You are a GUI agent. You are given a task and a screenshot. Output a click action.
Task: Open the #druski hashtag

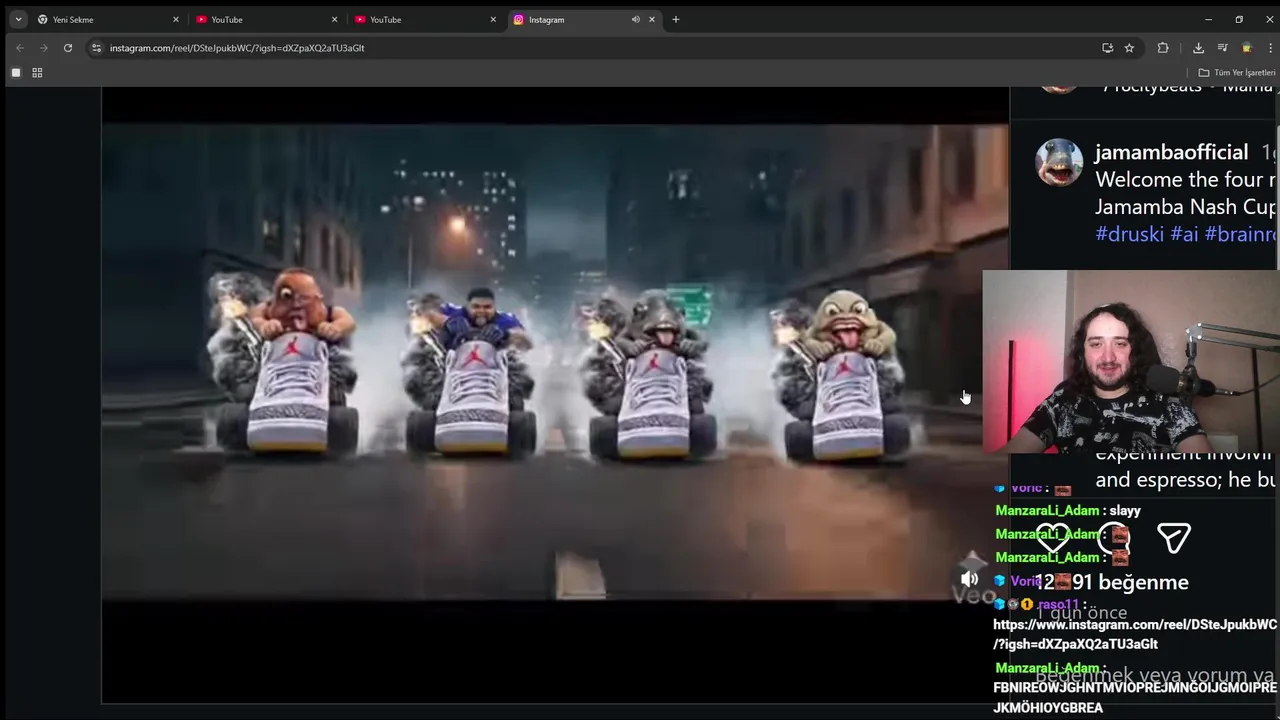(x=1129, y=233)
